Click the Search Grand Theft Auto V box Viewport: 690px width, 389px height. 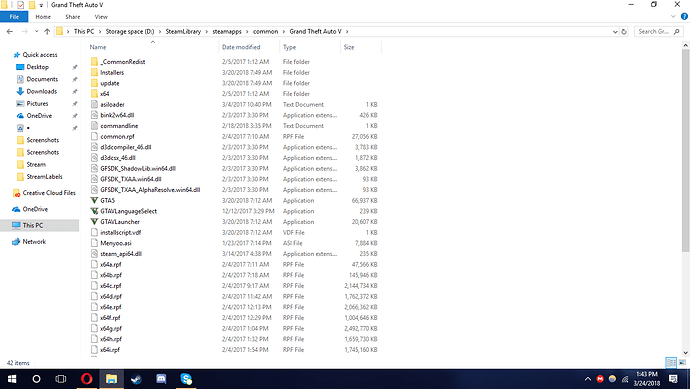click(658, 32)
